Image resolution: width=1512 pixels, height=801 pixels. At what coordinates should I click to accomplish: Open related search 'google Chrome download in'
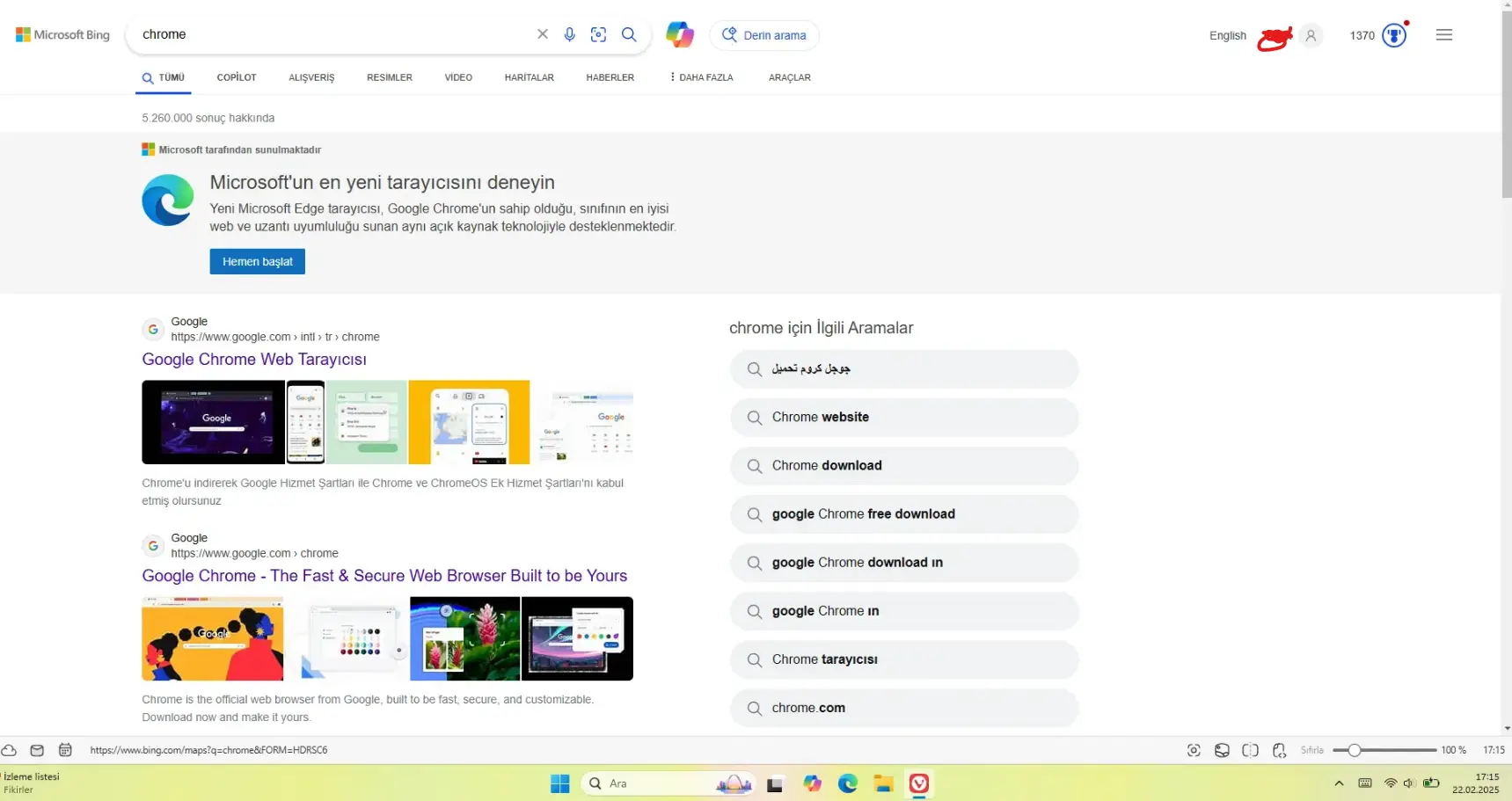(904, 563)
